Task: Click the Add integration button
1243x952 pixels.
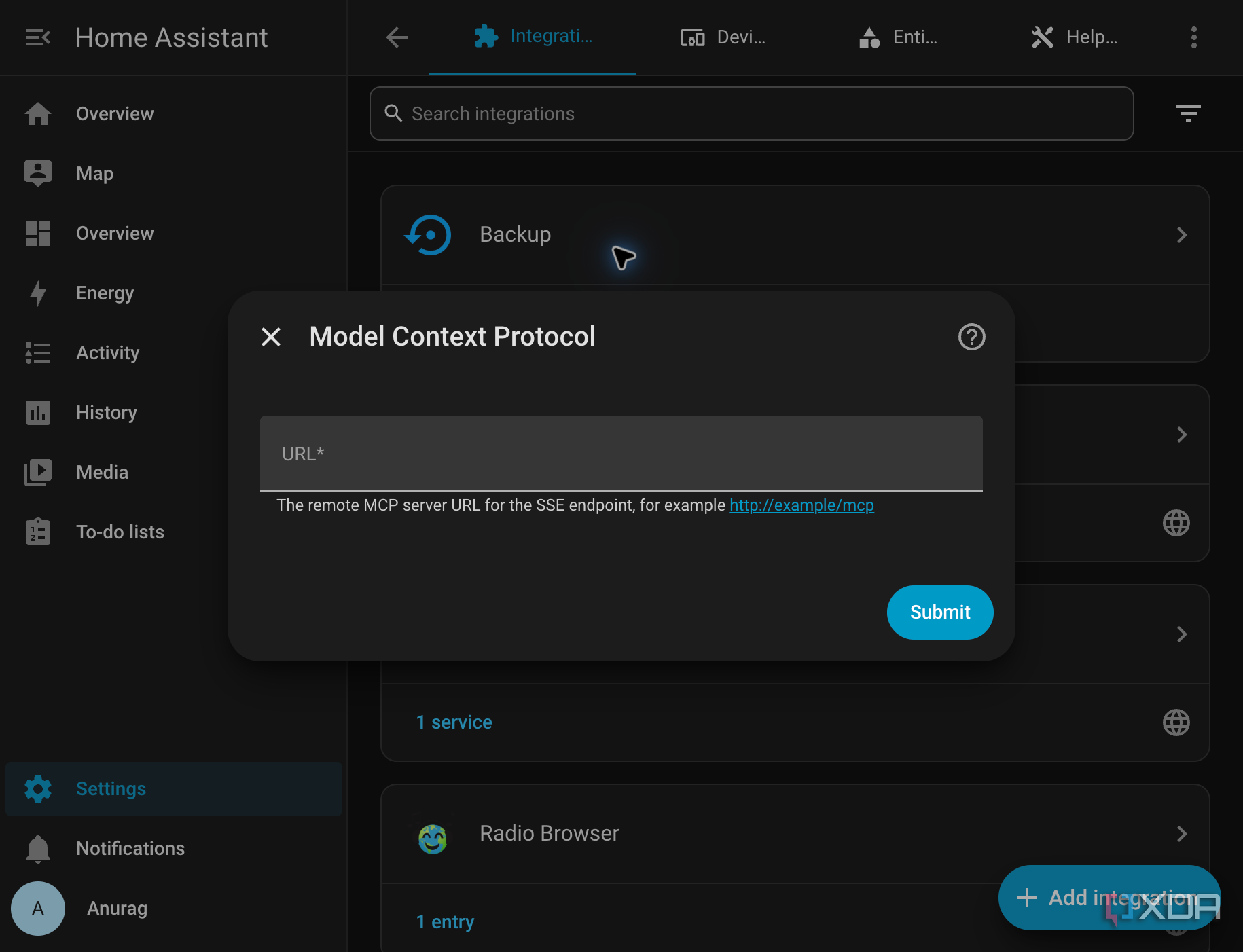Action: click(1109, 898)
